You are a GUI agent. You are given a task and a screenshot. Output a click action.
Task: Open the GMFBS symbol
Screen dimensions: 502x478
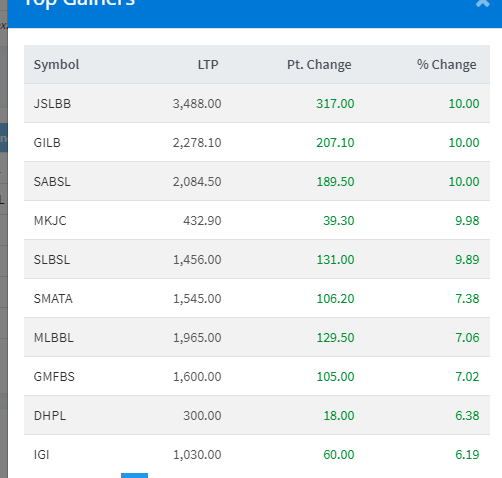[x=54, y=377]
